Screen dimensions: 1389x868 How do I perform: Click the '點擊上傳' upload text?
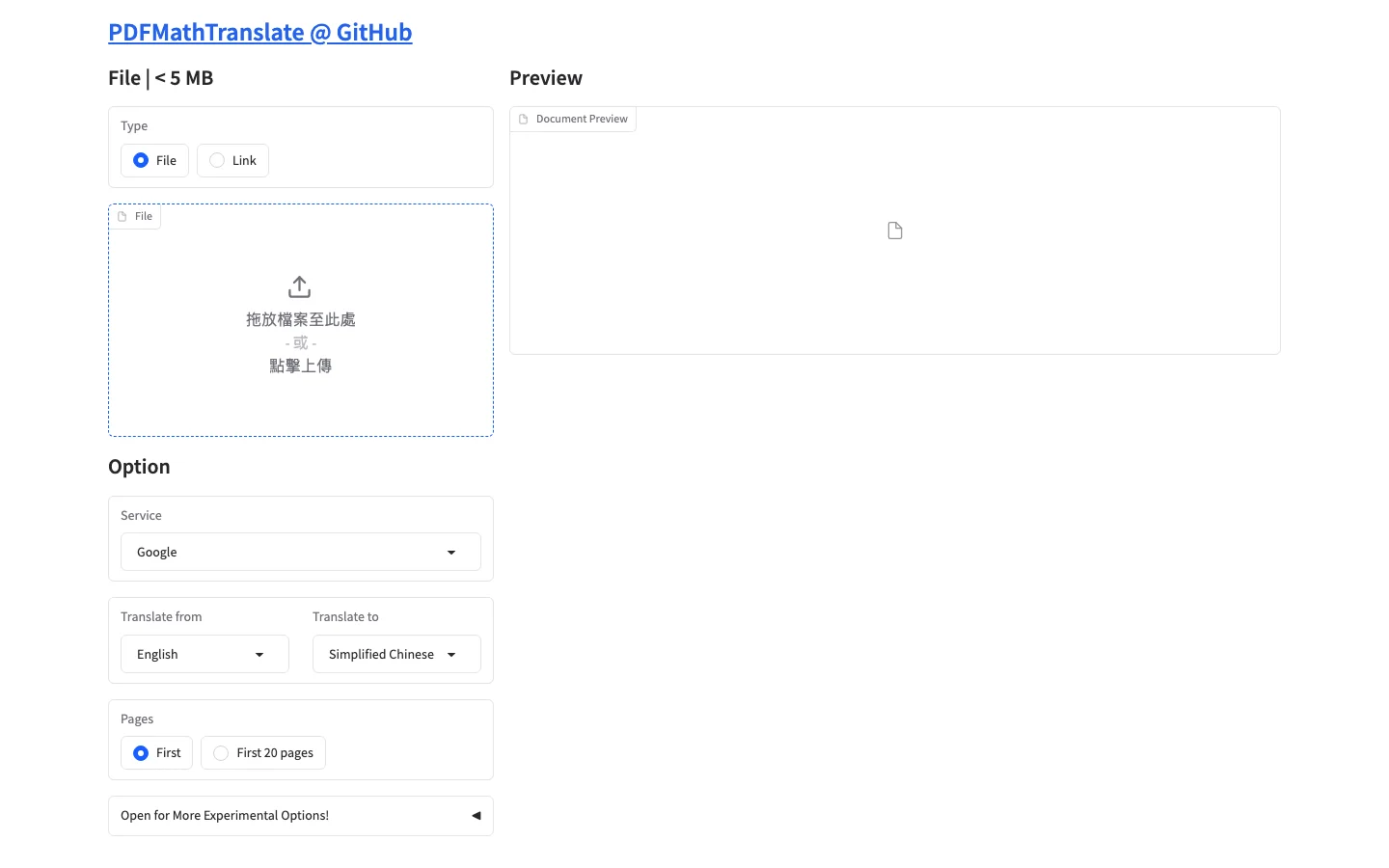[301, 366]
